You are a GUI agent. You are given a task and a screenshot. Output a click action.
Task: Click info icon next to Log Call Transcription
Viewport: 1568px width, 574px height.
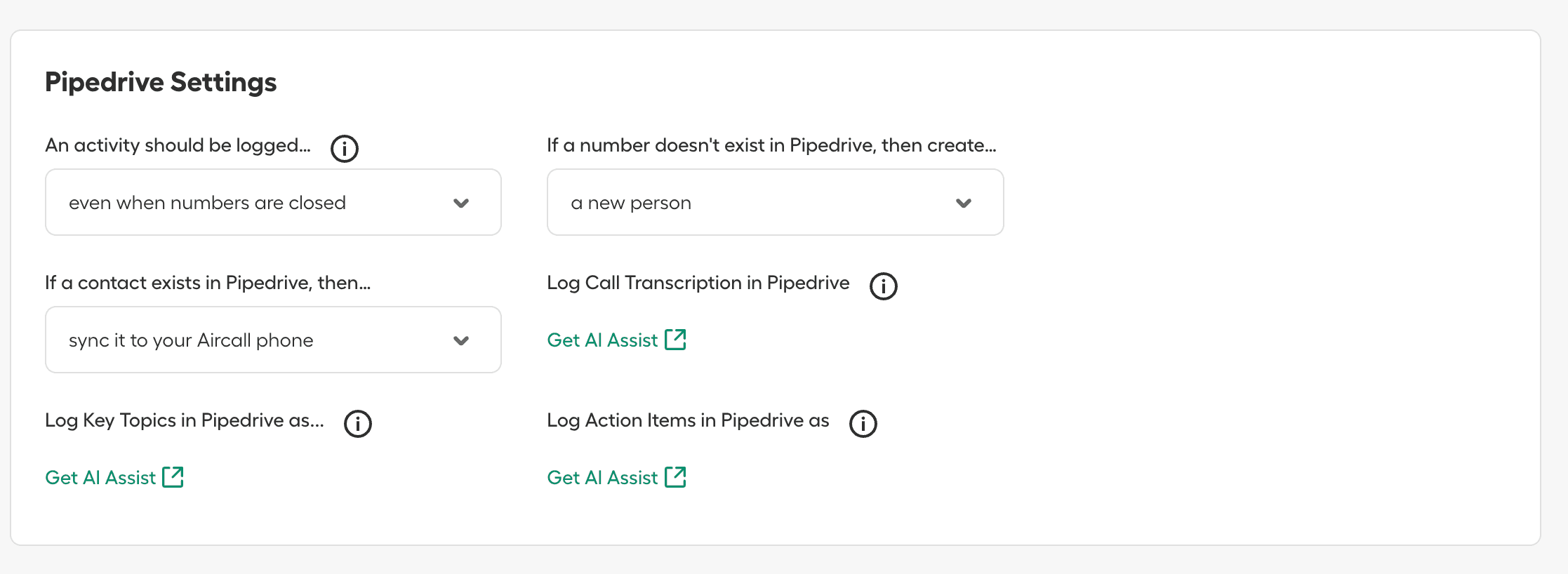[883, 286]
